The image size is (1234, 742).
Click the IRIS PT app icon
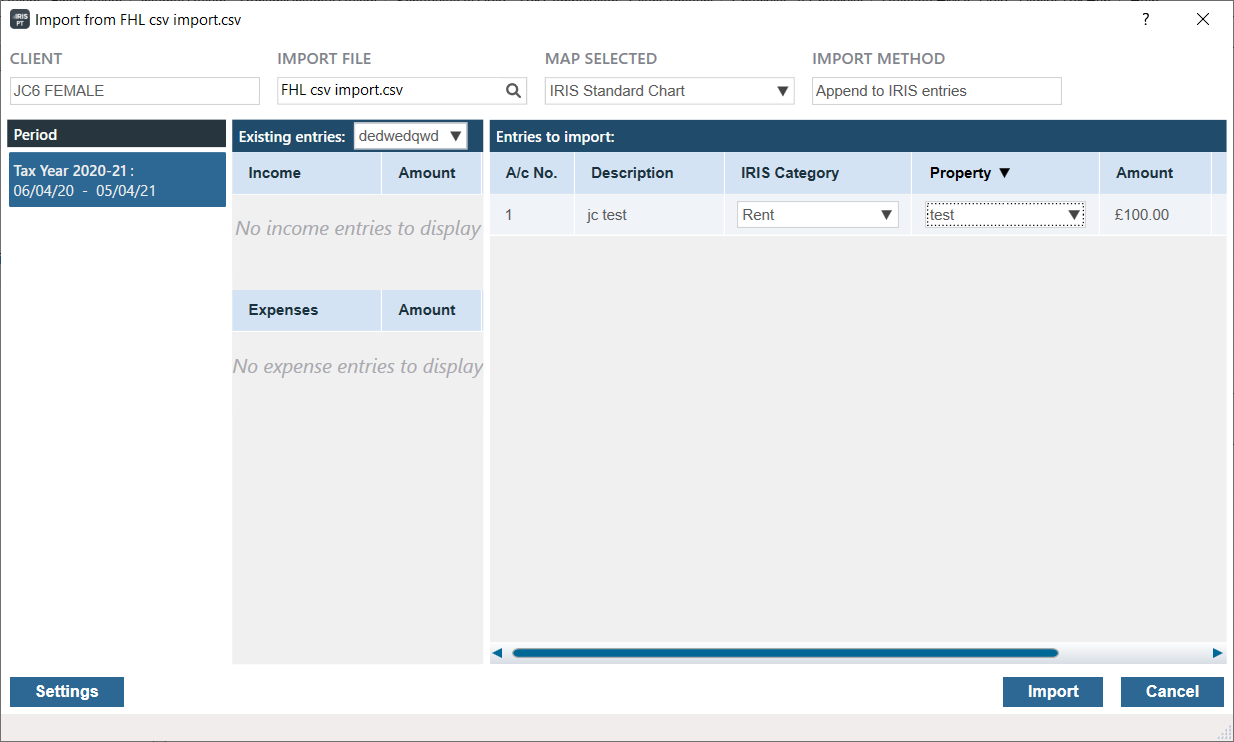tap(19, 19)
